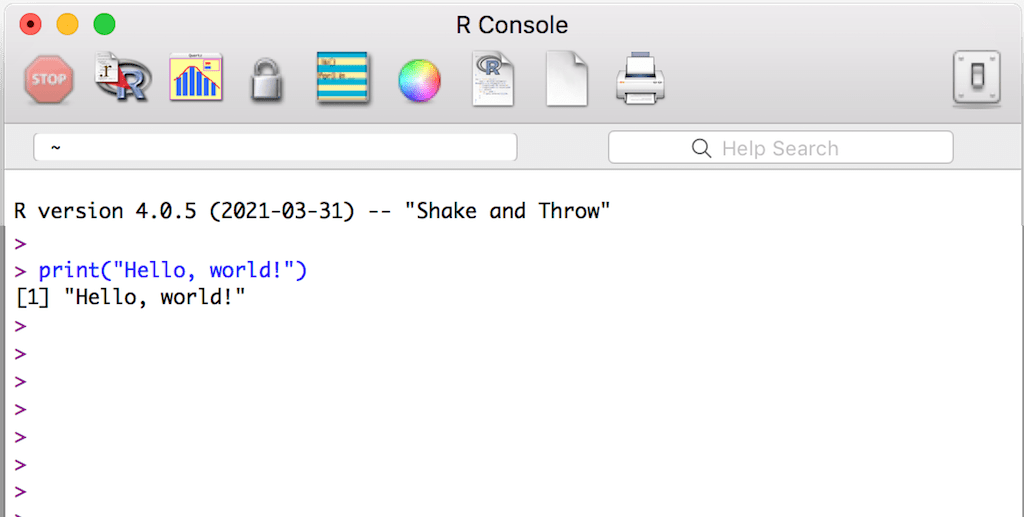Toggle the quit R power switch
Viewport: 1024px width, 517px height.
pyautogui.click(x=976, y=78)
